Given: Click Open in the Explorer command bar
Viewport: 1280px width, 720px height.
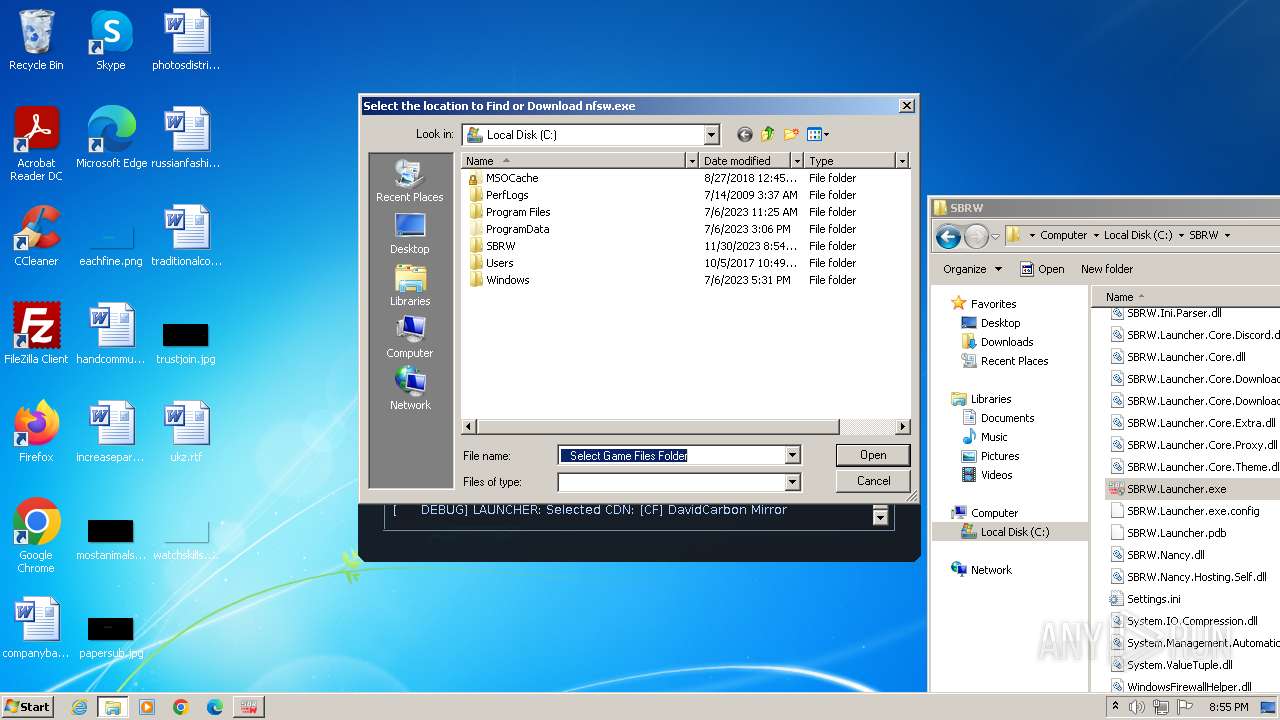Looking at the screenshot, I should [1041, 269].
